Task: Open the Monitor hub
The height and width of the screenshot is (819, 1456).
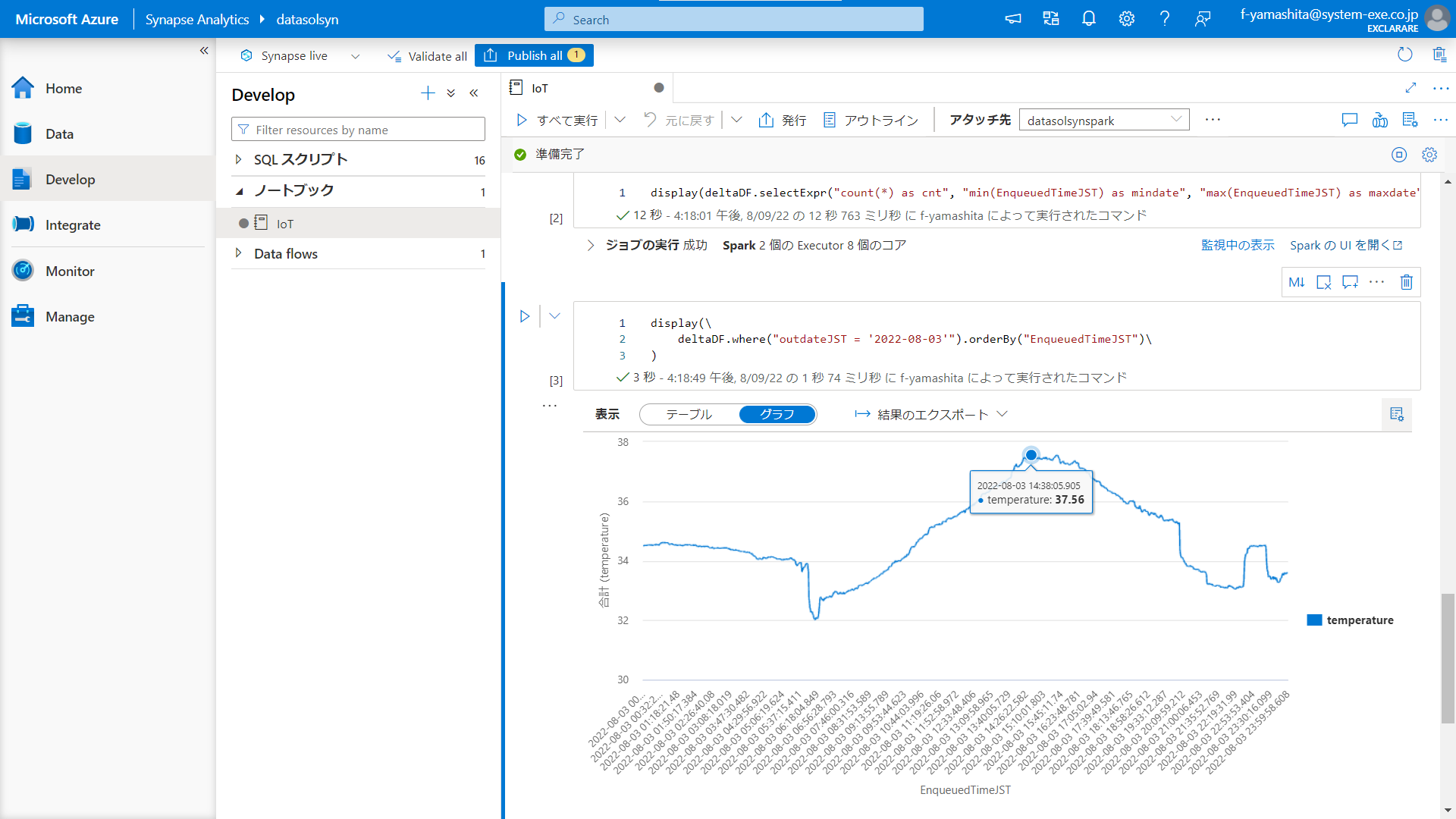Action: coord(70,271)
